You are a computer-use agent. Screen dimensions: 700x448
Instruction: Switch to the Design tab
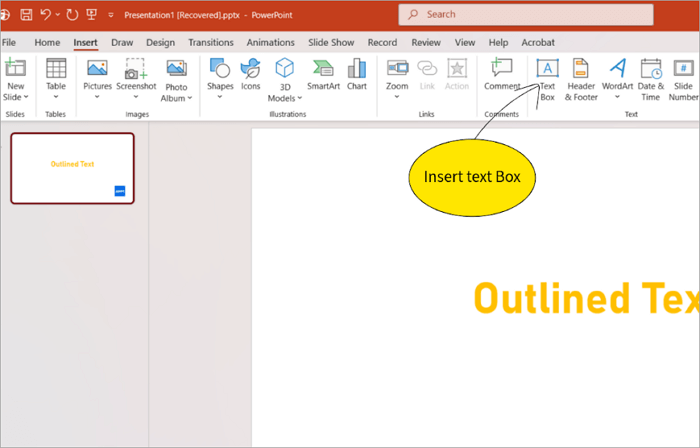tap(160, 43)
